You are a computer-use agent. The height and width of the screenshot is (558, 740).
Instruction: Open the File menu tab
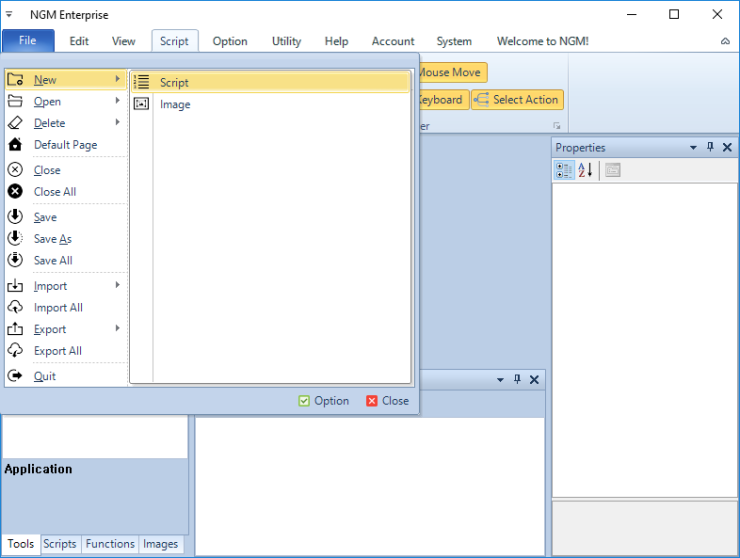[28, 41]
